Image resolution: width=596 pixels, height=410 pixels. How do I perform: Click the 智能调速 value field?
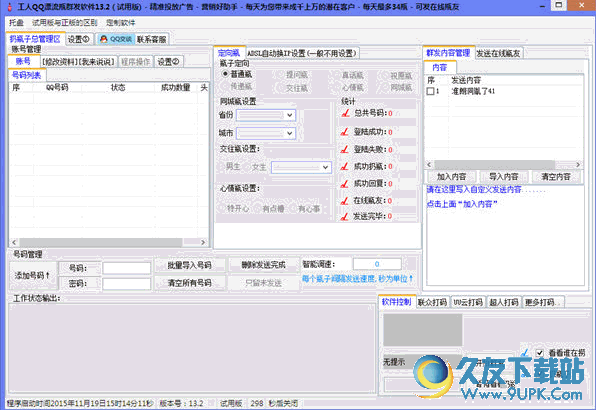377,264
